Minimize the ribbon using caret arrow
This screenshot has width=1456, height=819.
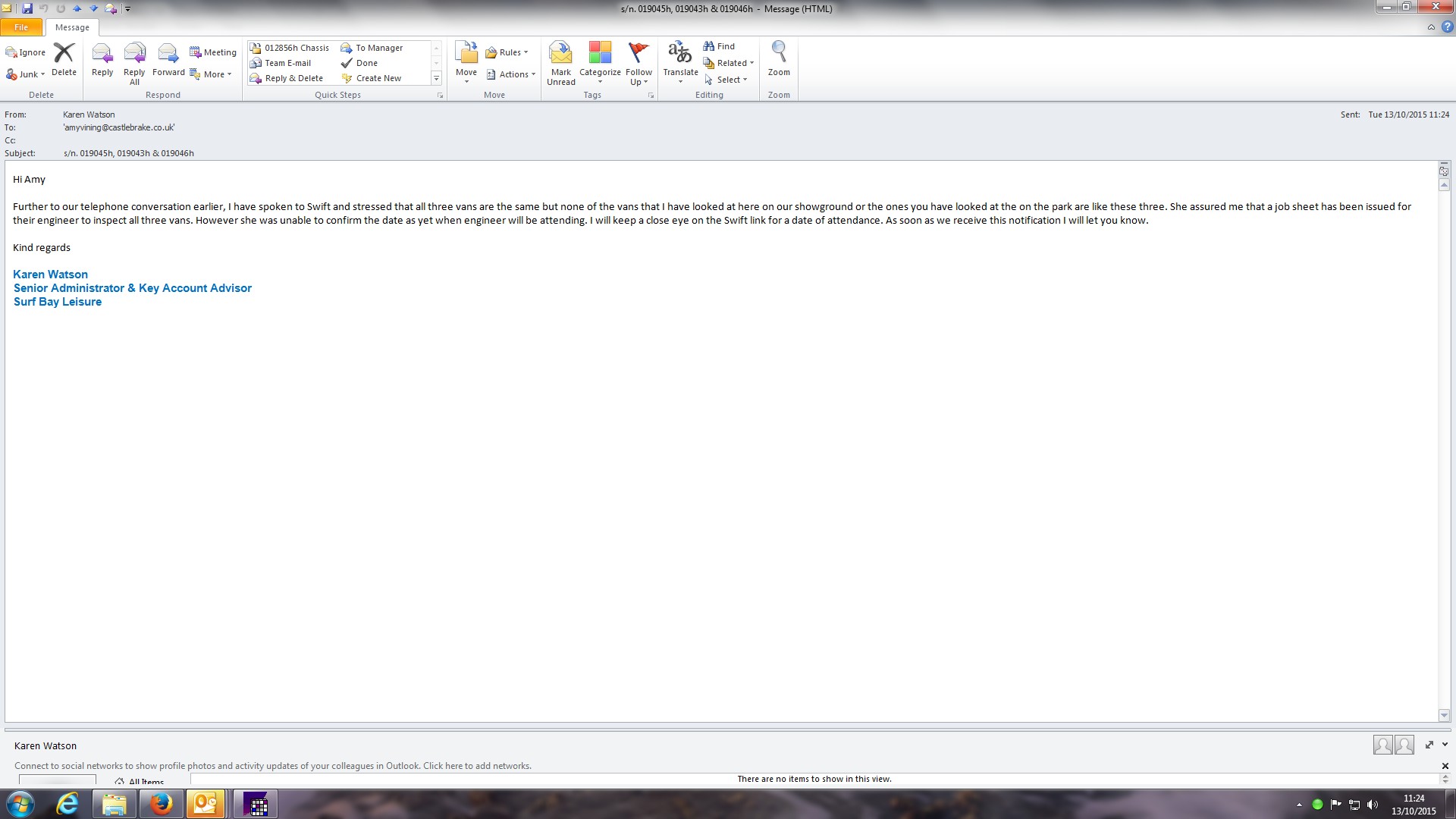[1430, 27]
